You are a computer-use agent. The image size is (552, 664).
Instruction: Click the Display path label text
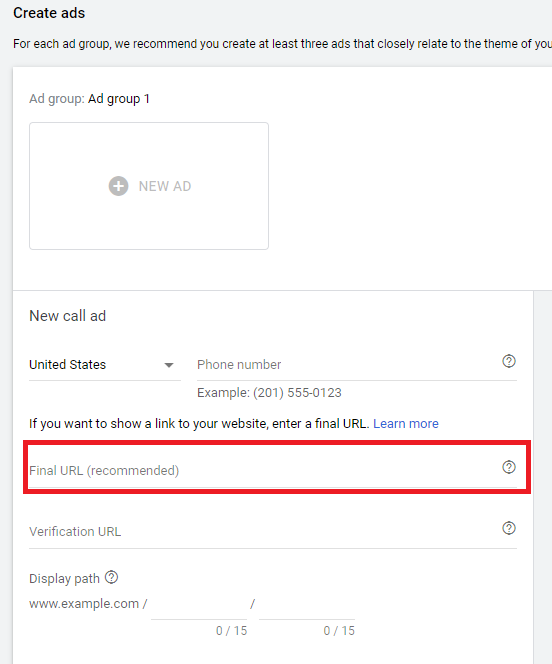[64, 579]
